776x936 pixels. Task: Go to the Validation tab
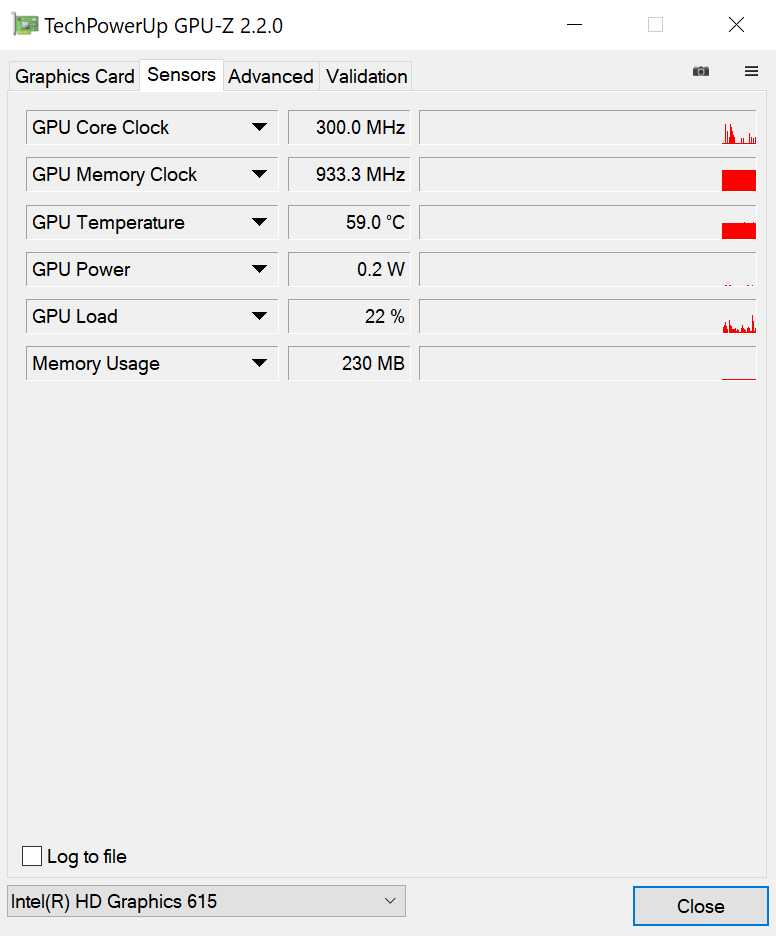pyautogui.click(x=367, y=76)
